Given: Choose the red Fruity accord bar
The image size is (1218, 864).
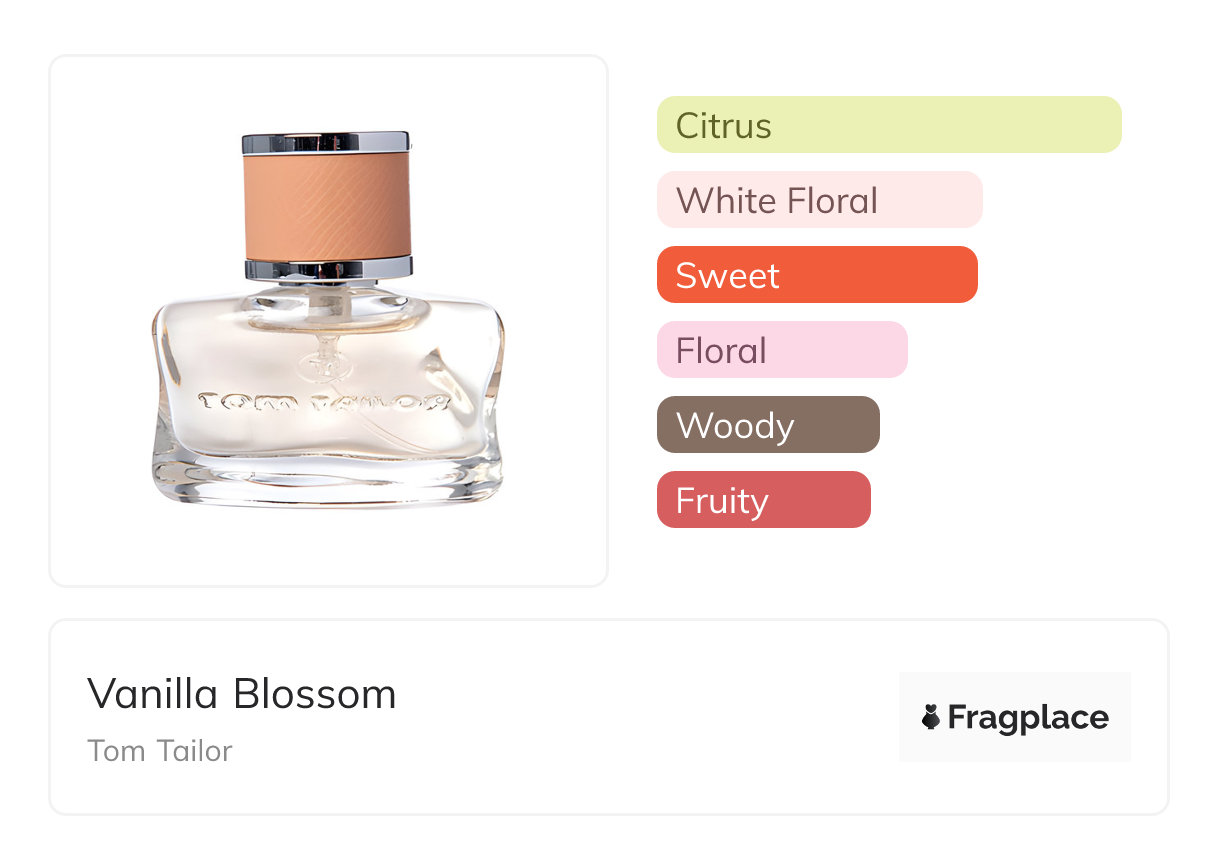Looking at the screenshot, I should point(763,500).
